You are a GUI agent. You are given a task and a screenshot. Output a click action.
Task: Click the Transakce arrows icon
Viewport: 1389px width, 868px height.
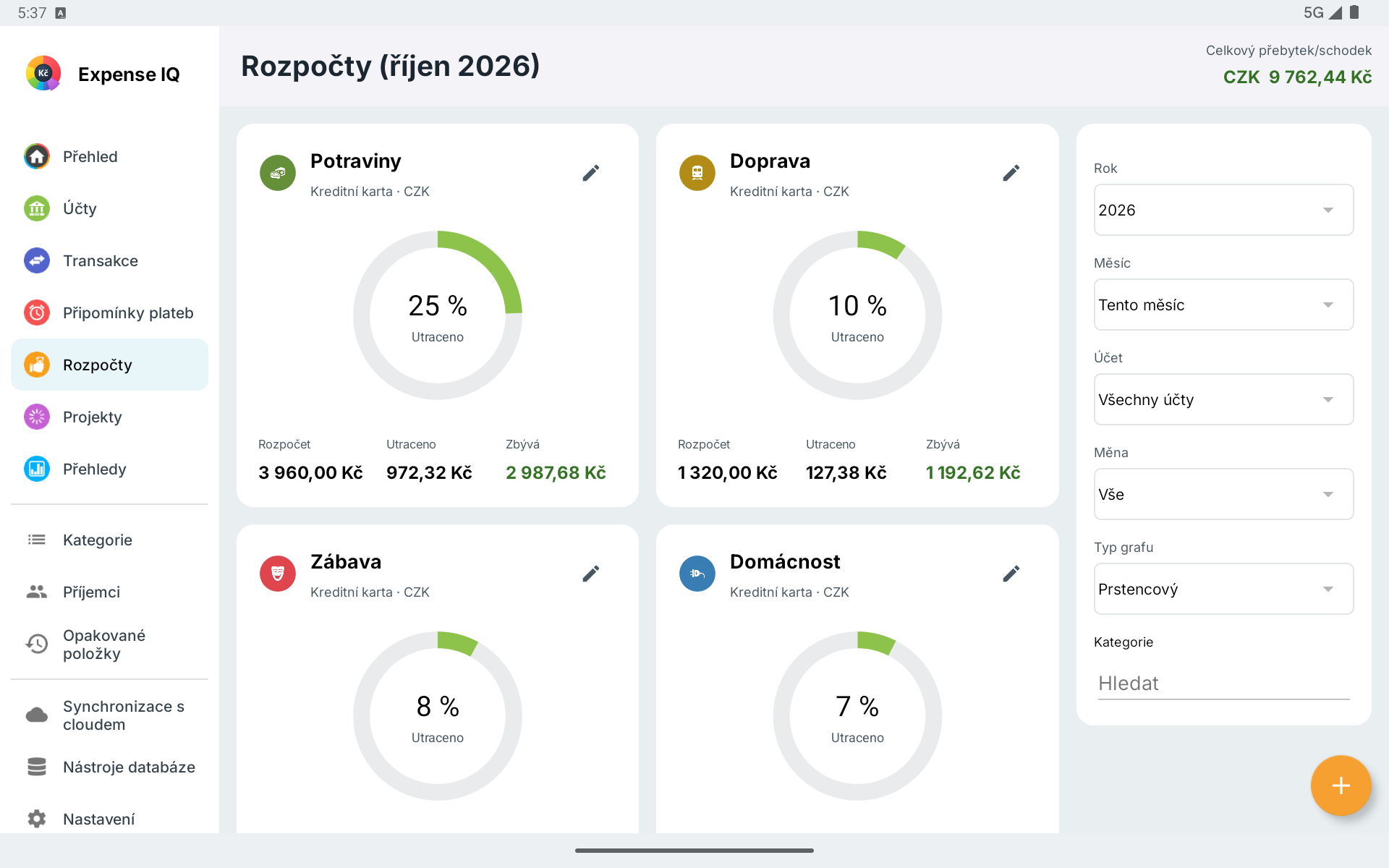point(37,260)
